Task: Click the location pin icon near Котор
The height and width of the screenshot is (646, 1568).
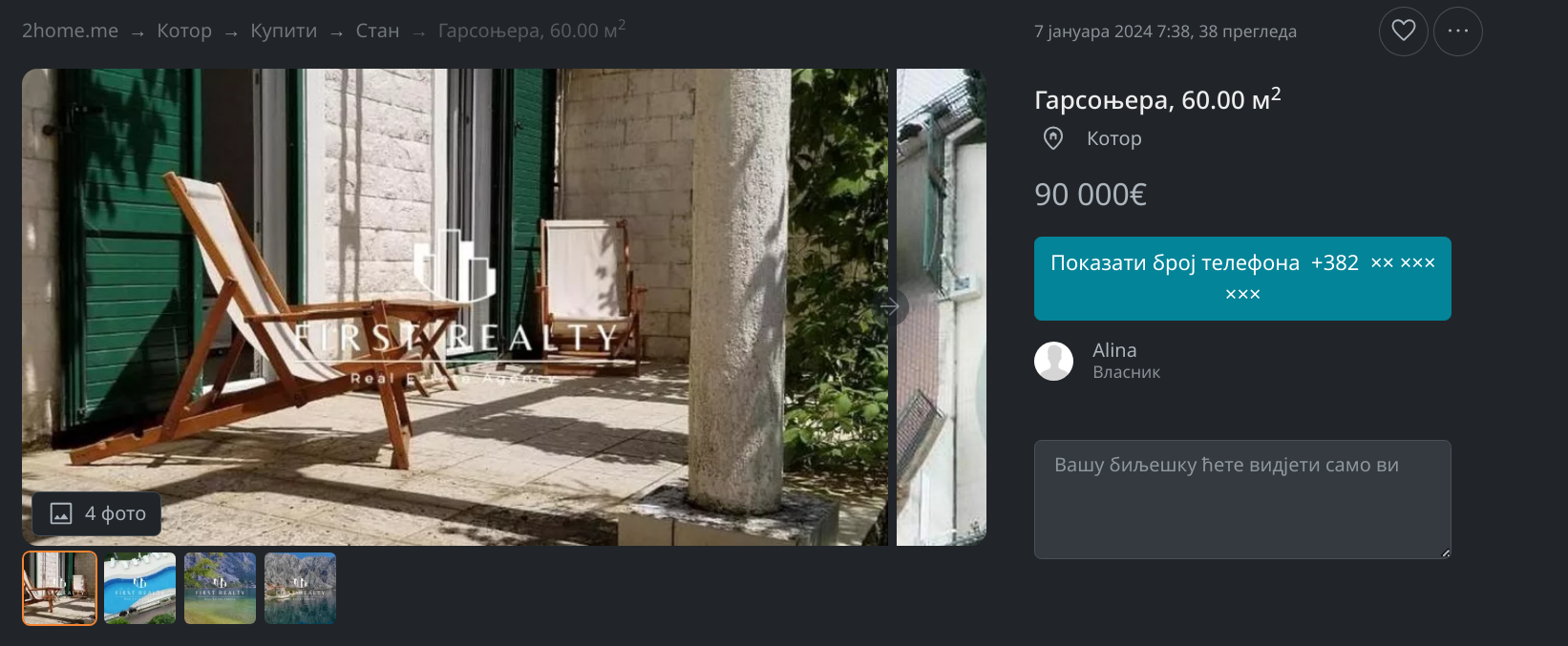Action: [1052, 138]
